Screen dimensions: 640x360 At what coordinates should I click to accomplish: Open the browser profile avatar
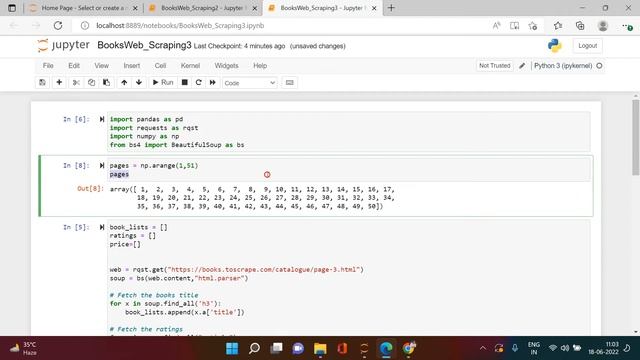pos(602,26)
